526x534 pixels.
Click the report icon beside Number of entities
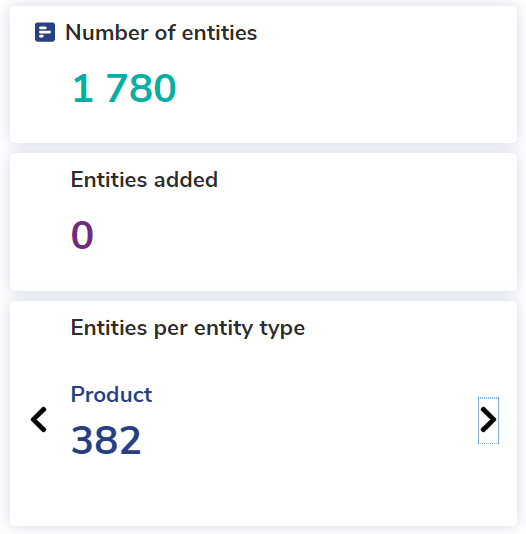point(45,32)
